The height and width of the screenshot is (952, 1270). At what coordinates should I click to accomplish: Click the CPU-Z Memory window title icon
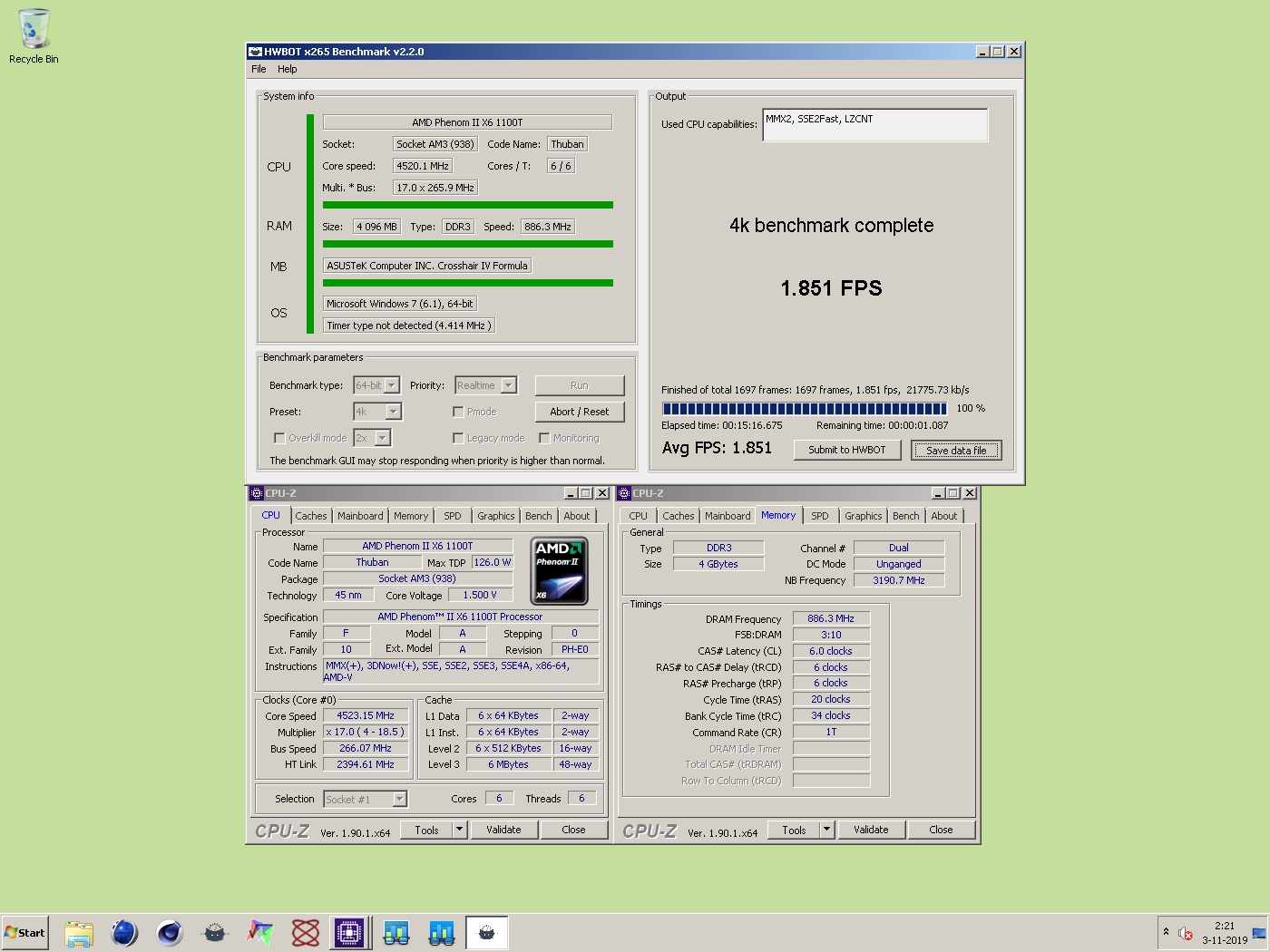coord(623,493)
